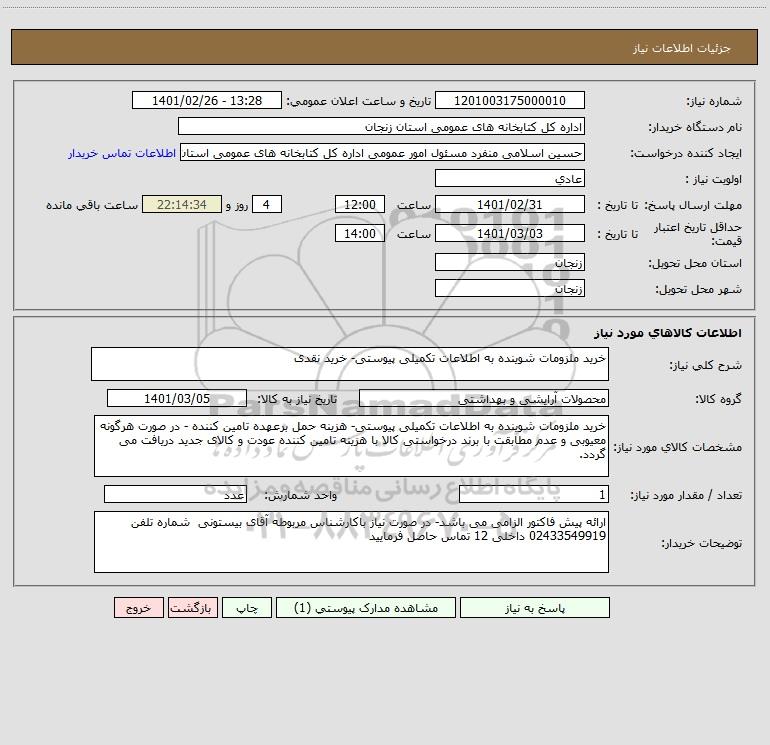The image size is (770, 745).
Task: Click the announcement date field 1401/02/26 - 13:28
Action: pyautogui.click(x=207, y=100)
